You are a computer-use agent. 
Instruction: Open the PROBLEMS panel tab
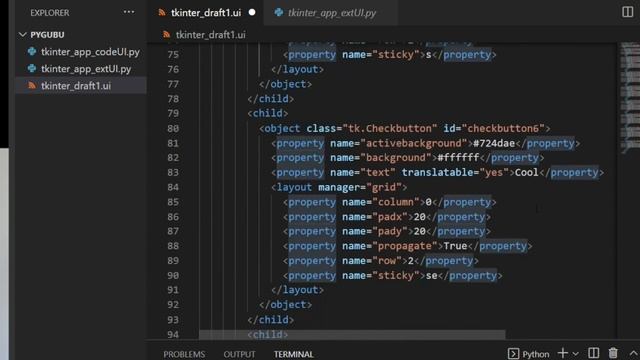tap(184, 354)
